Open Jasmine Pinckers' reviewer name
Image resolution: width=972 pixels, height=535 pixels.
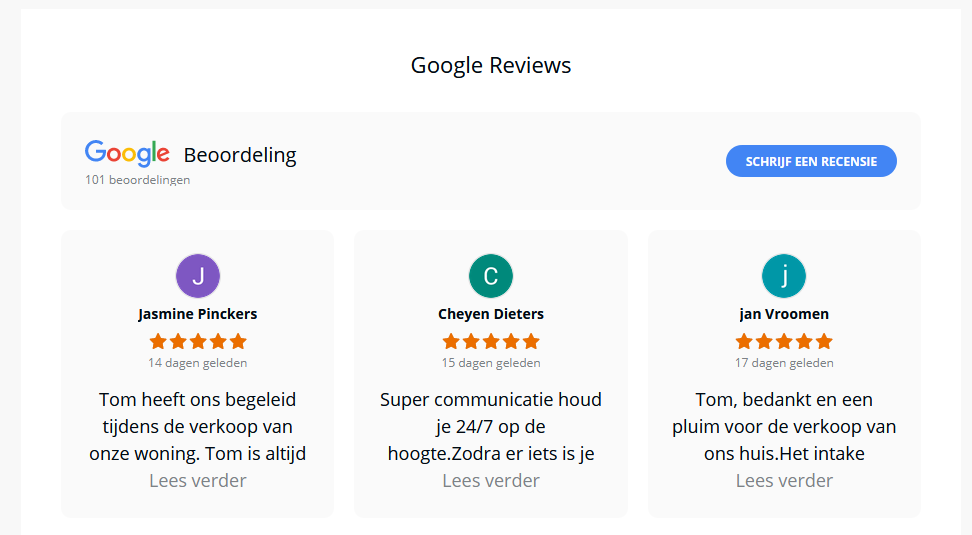(x=198, y=314)
